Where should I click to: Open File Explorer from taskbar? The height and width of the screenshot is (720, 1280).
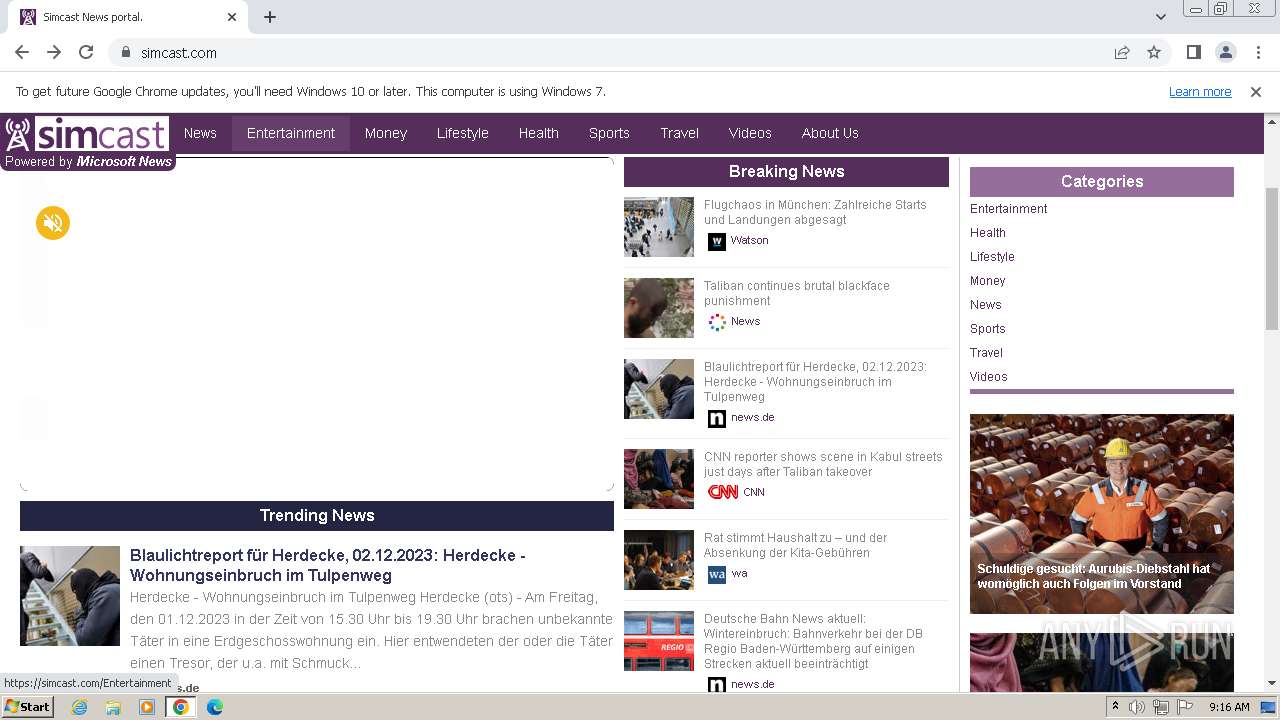[113, 707]
